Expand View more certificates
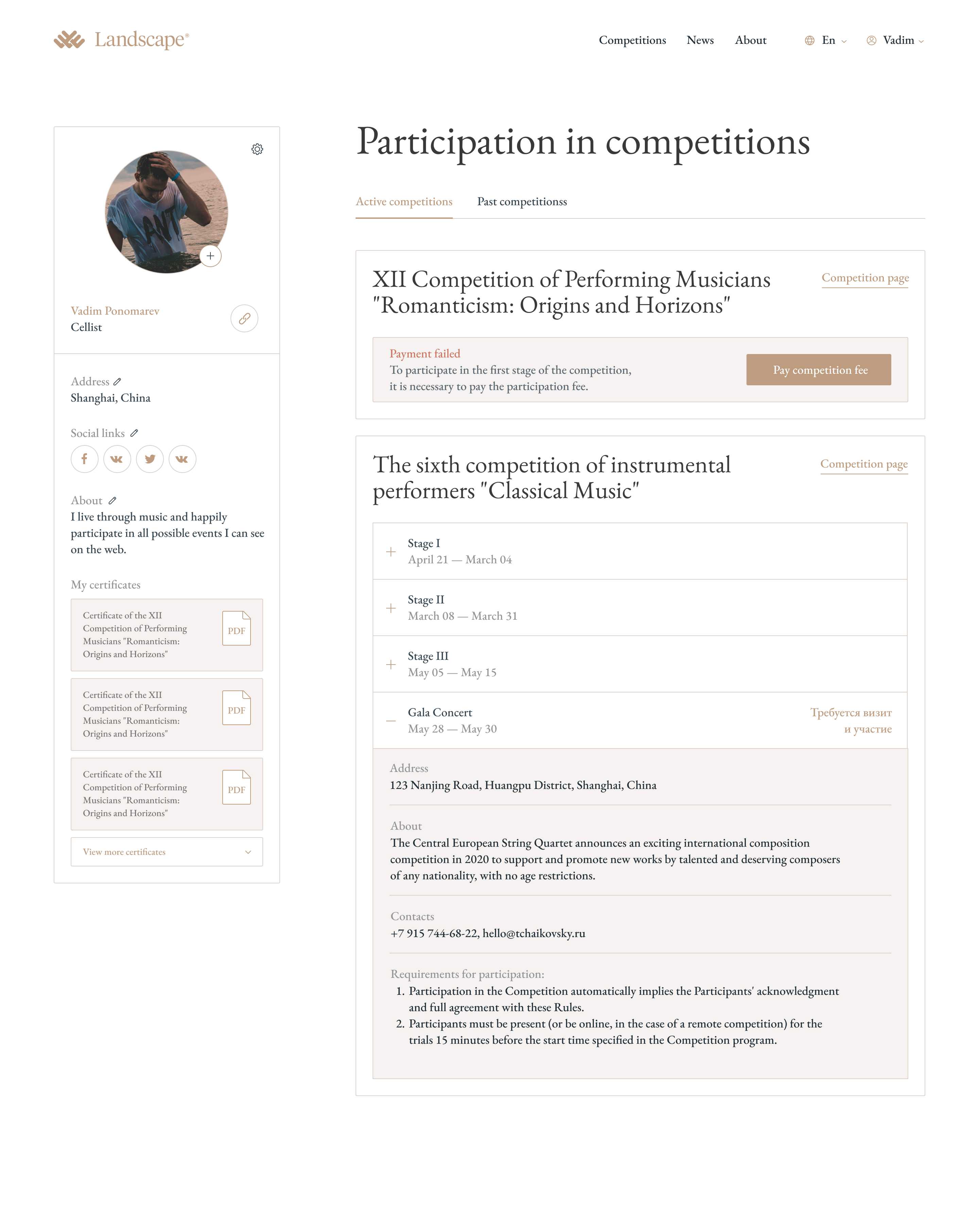 (167, 852)
